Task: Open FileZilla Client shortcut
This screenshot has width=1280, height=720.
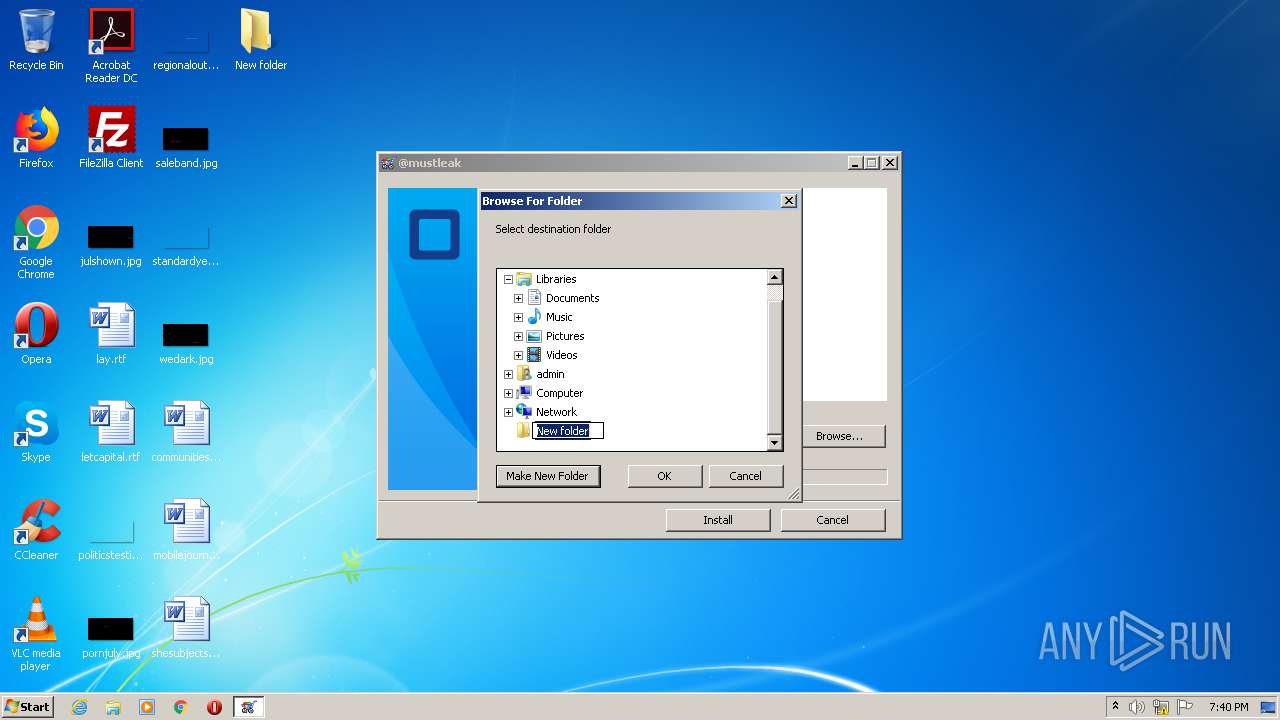Action: pyautogui.click(x=111, y=138)
